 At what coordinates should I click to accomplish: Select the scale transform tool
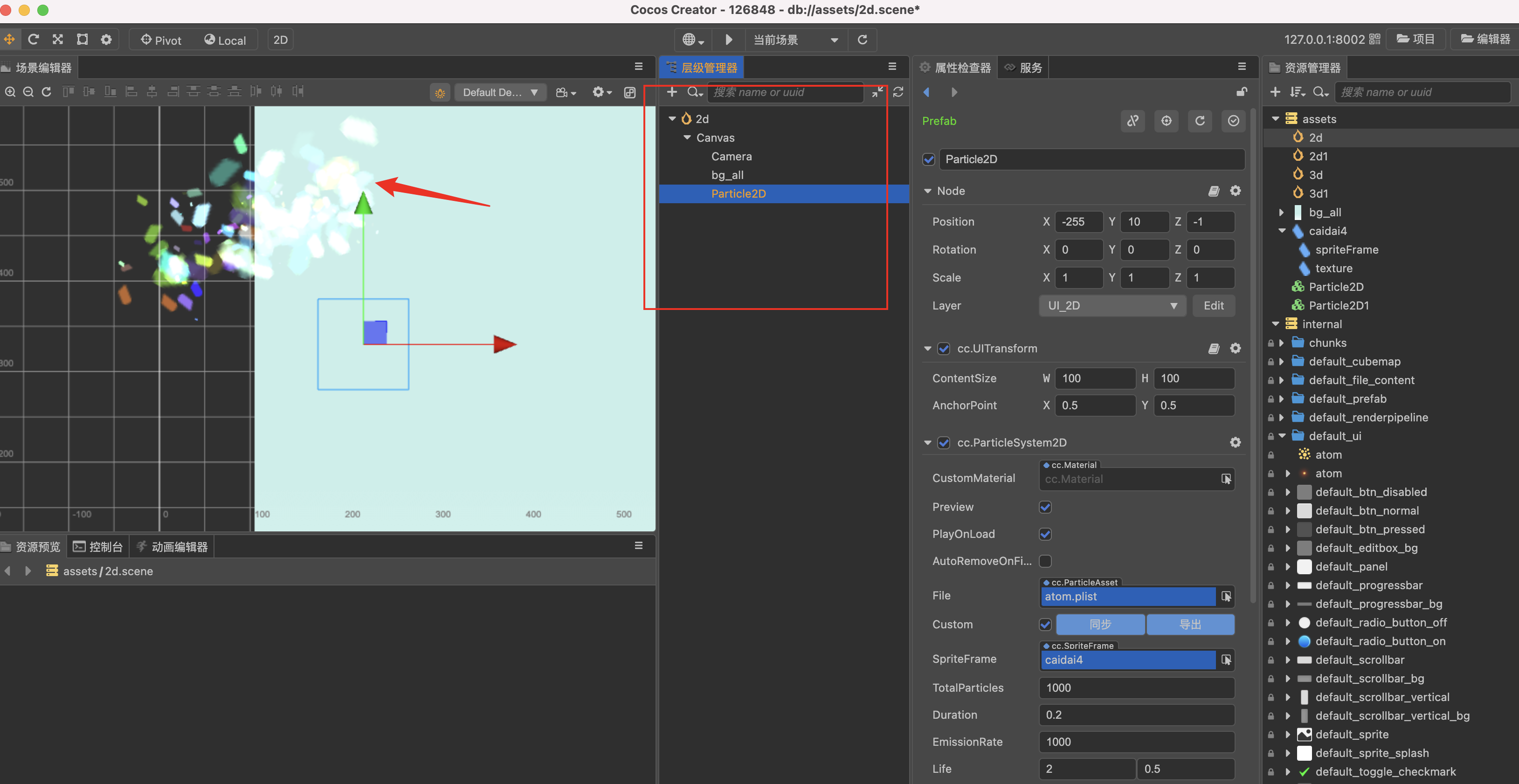click(58, 40)
